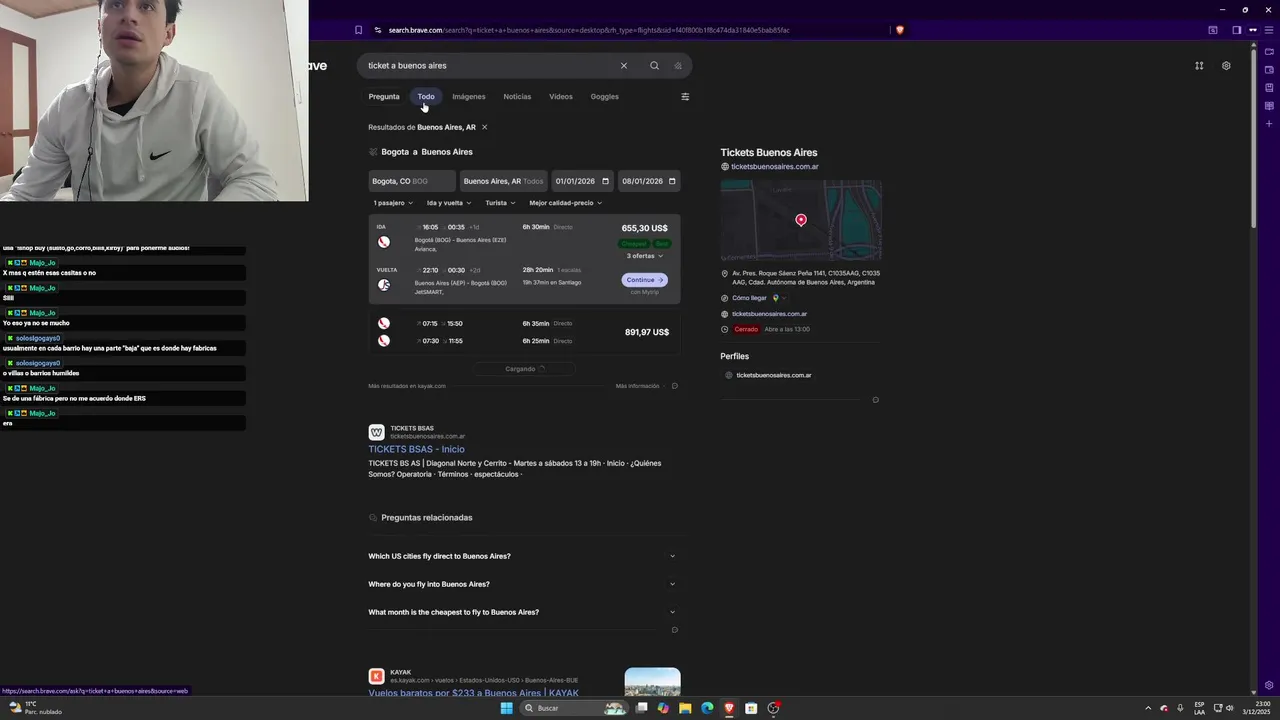This screenshot has width=1280, height=720.
Task: Click the KAYAK result thumbnail image
Action: tap(652, 682)
